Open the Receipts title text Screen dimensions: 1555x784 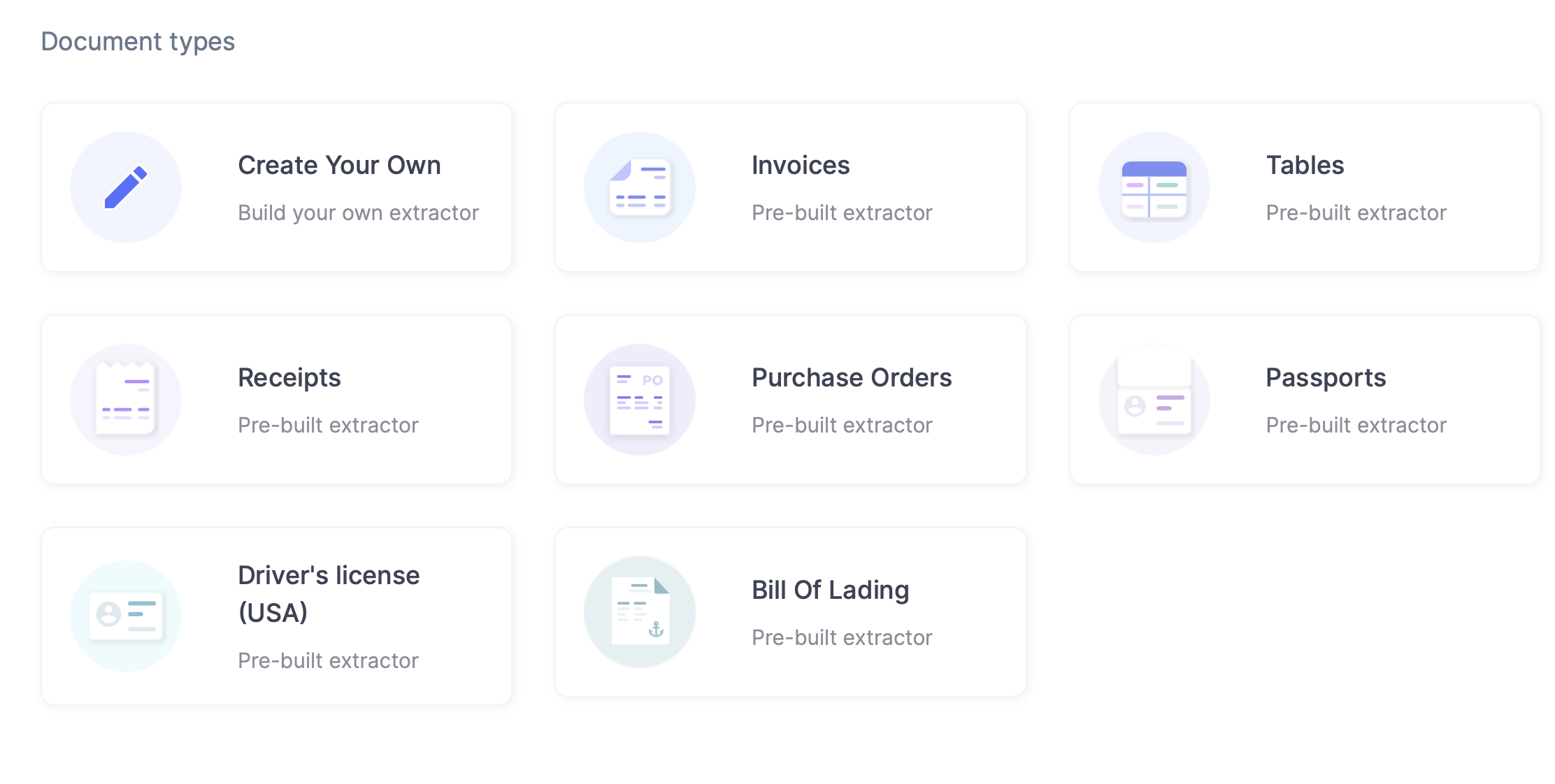(289, 378)
